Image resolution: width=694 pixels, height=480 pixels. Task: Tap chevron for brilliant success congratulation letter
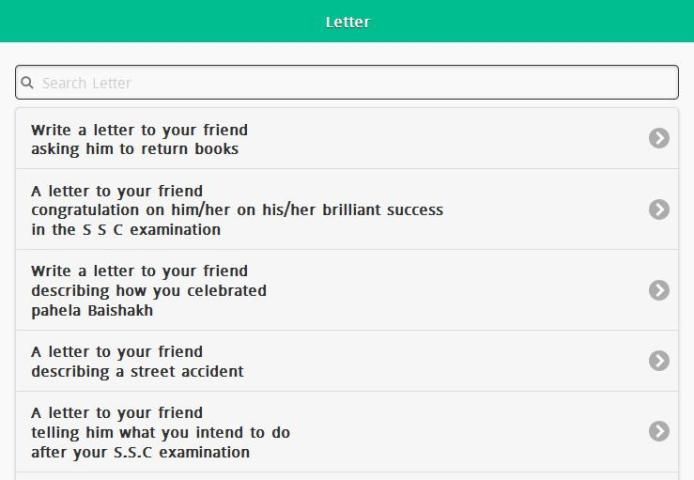[658, 209]
